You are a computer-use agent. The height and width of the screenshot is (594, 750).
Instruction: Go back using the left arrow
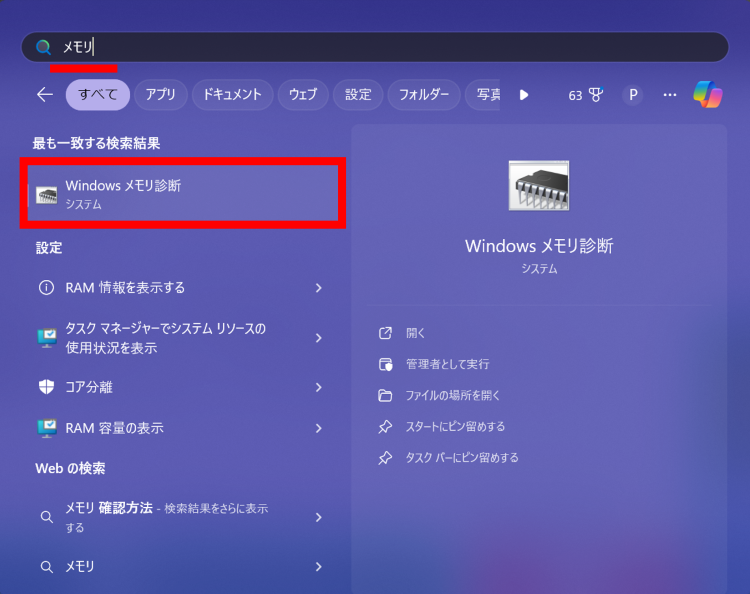click(45, 95)
